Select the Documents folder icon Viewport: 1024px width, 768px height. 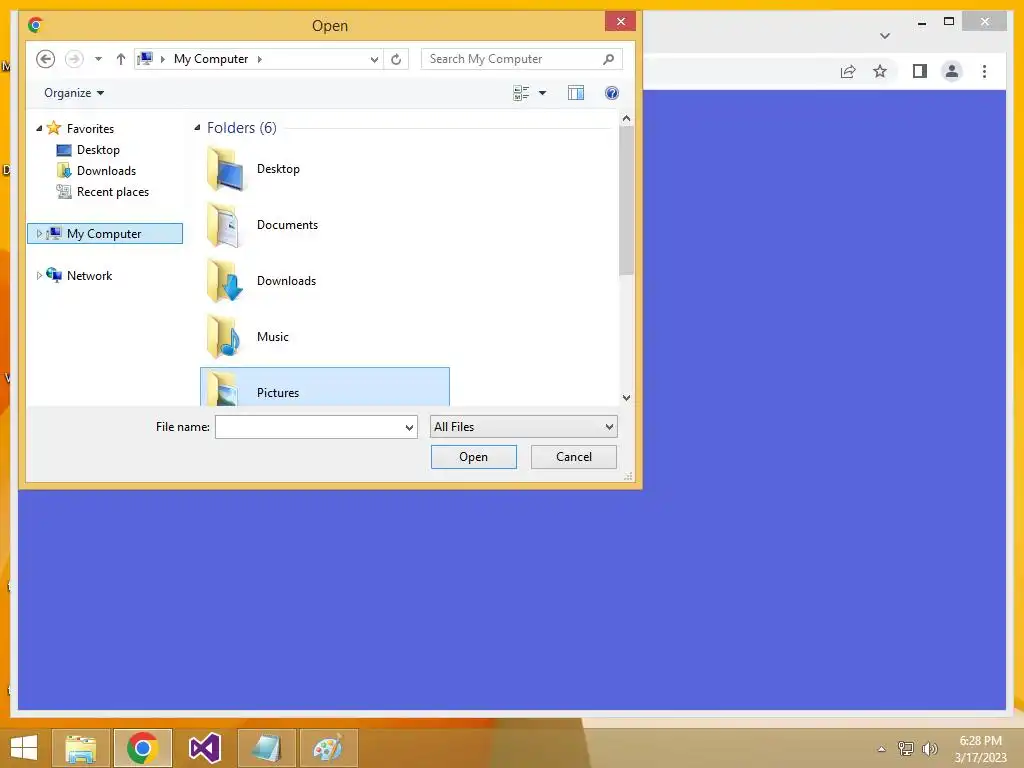coord(225,225)
